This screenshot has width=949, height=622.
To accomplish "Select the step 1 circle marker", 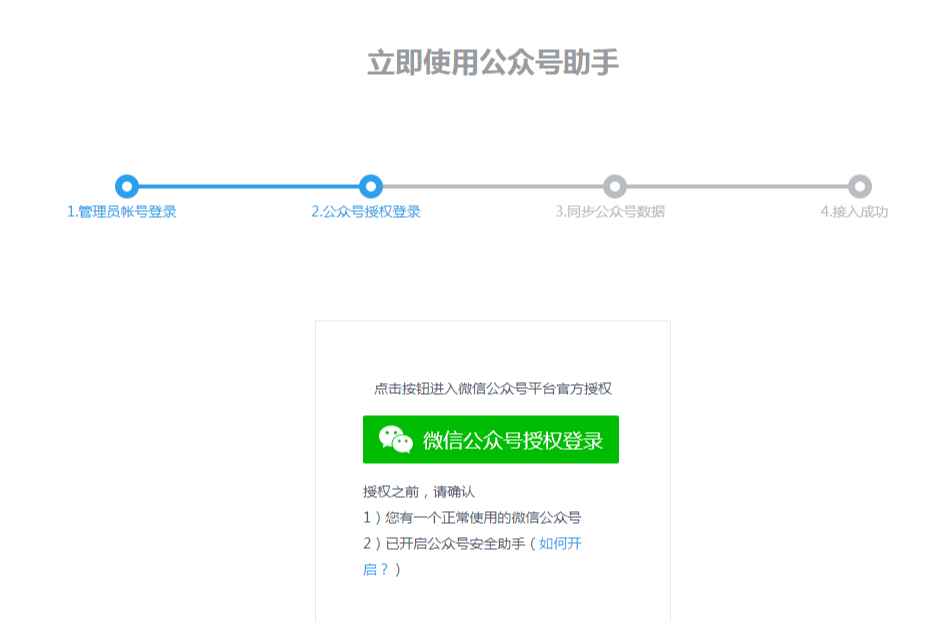I will tap(126, 186).
